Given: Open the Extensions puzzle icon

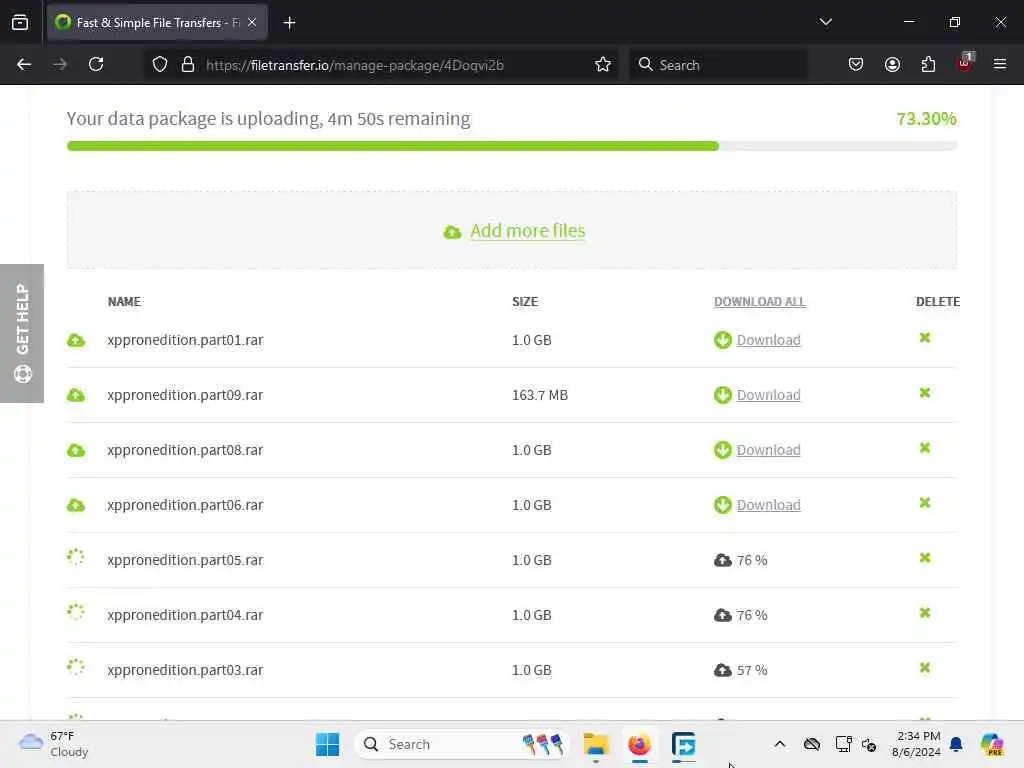Looking at the screenshot, I should [x=928, y=64].
